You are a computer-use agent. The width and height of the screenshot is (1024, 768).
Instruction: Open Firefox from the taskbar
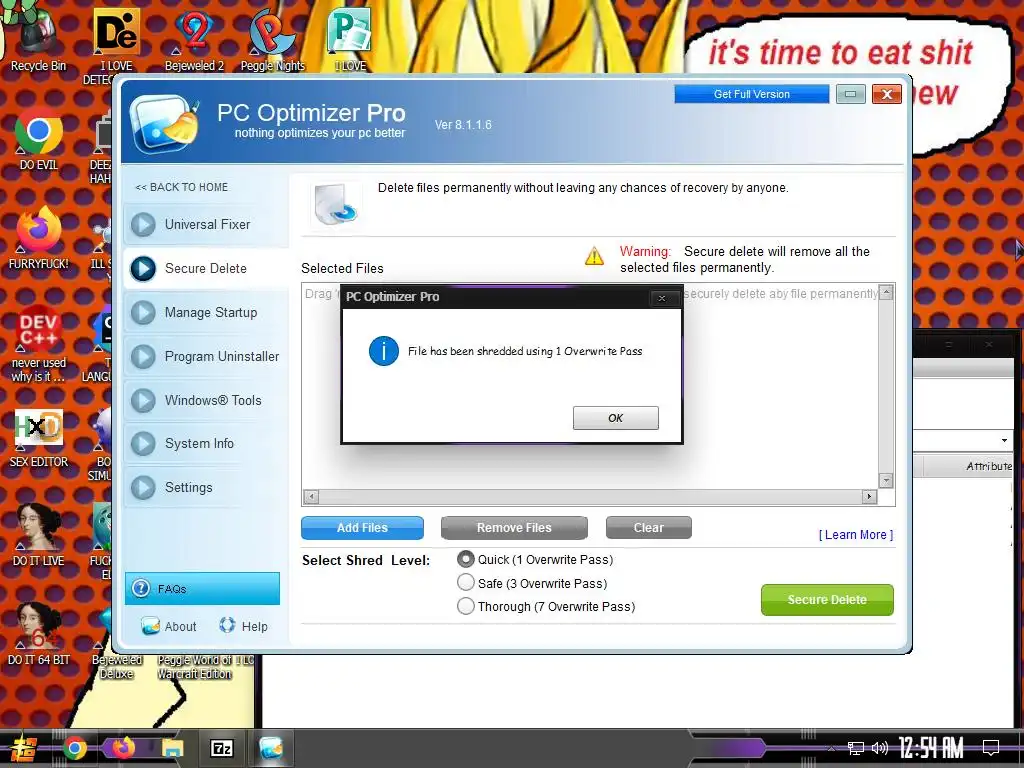click(123, 748)
